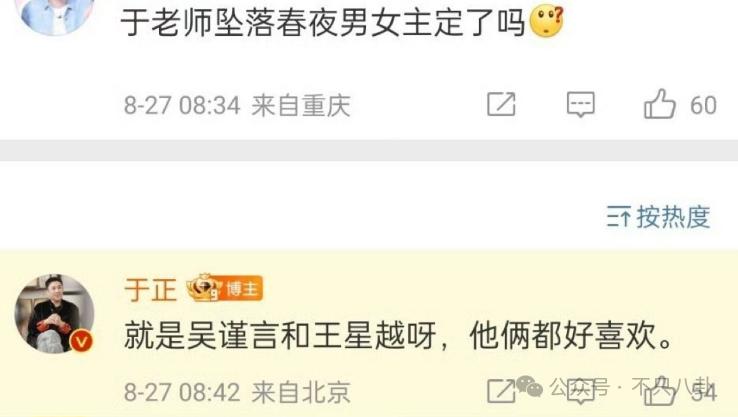Image resolution: width=738 pixels, height=417 pixels.
Task: Click the like count 60 on the top comment
Action: [x=703, y=105]
